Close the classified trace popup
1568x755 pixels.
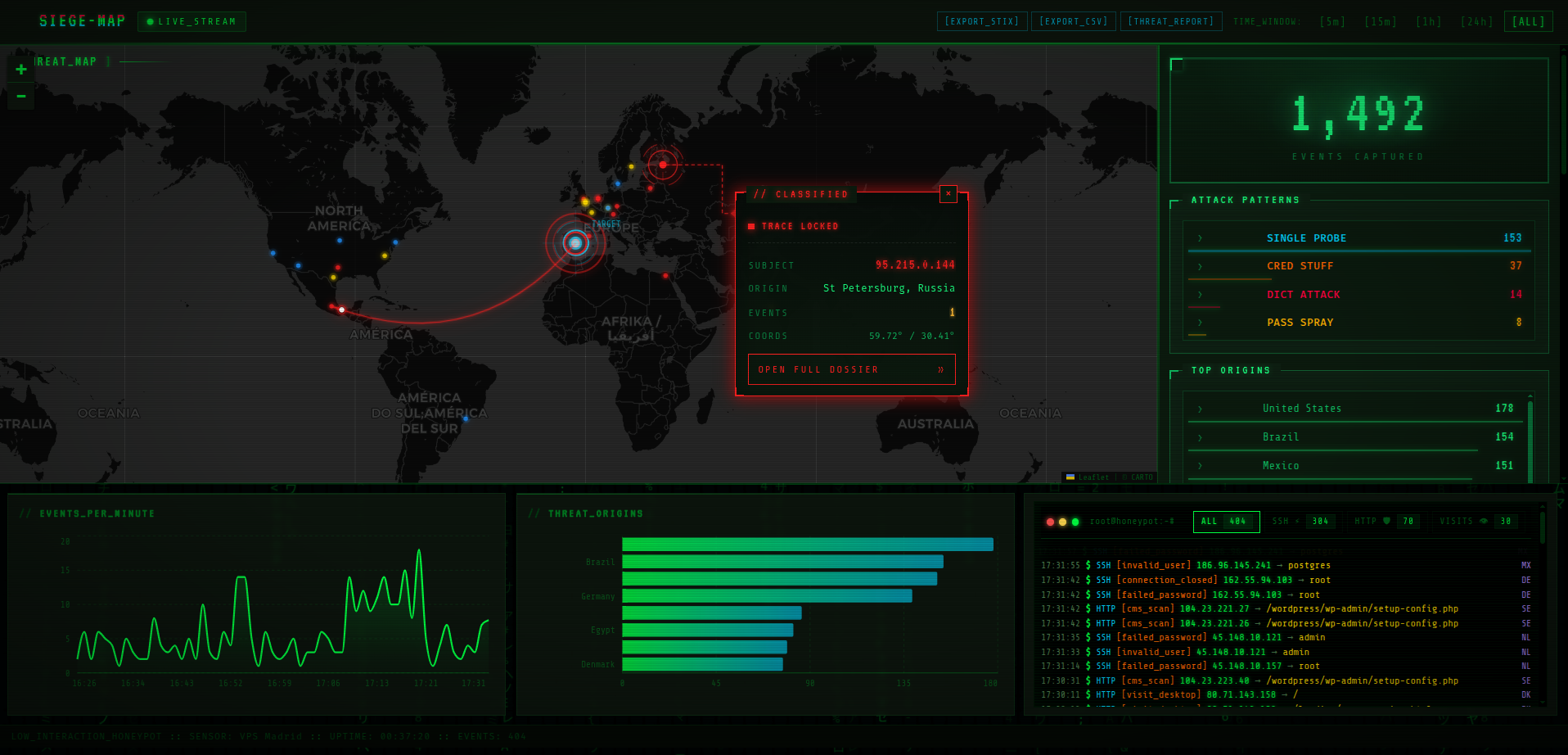pos(948,194)
